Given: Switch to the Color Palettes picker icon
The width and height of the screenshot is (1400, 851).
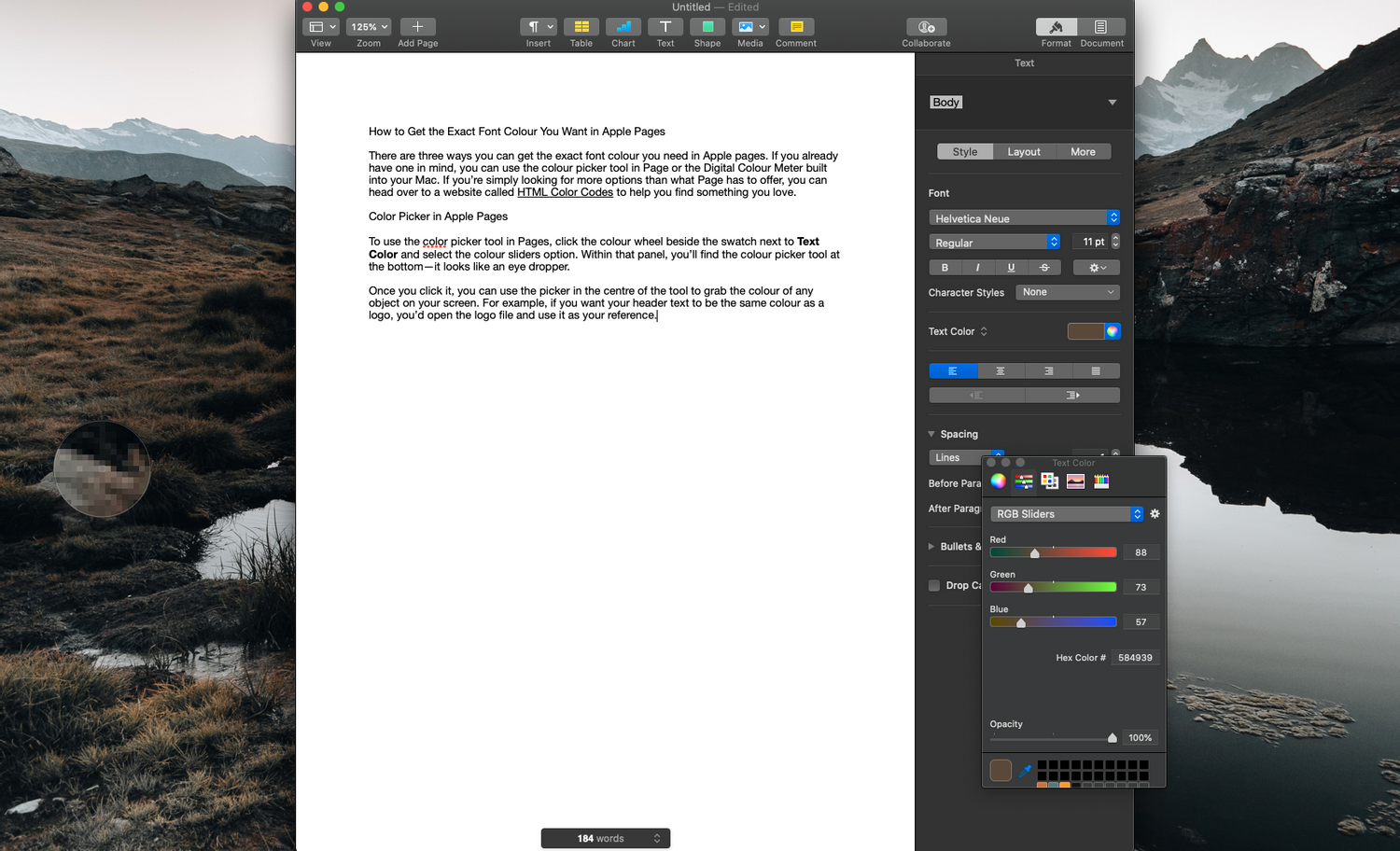Looking at the screenshot, I should (1050, 481).
